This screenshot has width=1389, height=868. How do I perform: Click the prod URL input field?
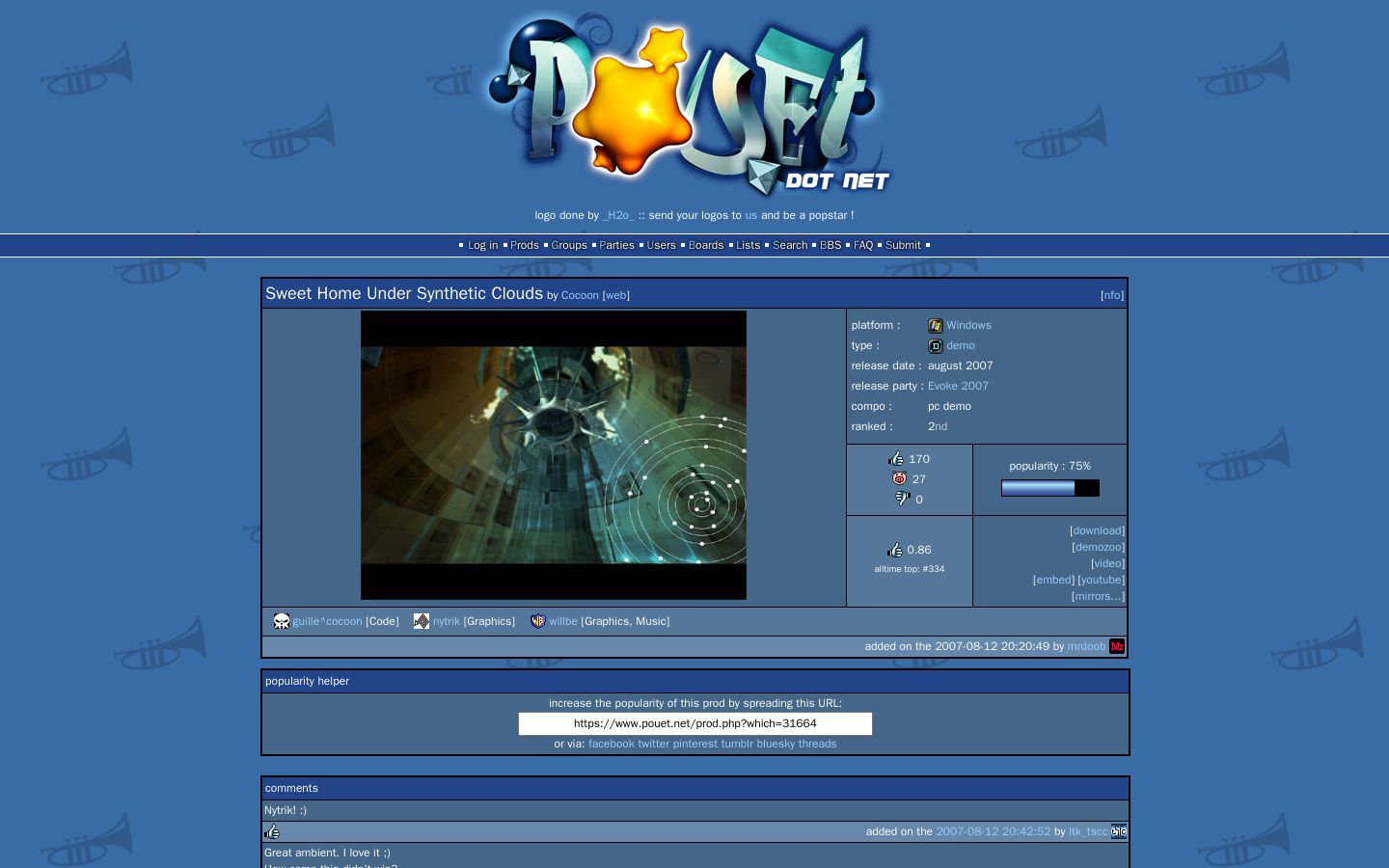tap(695, 723)
